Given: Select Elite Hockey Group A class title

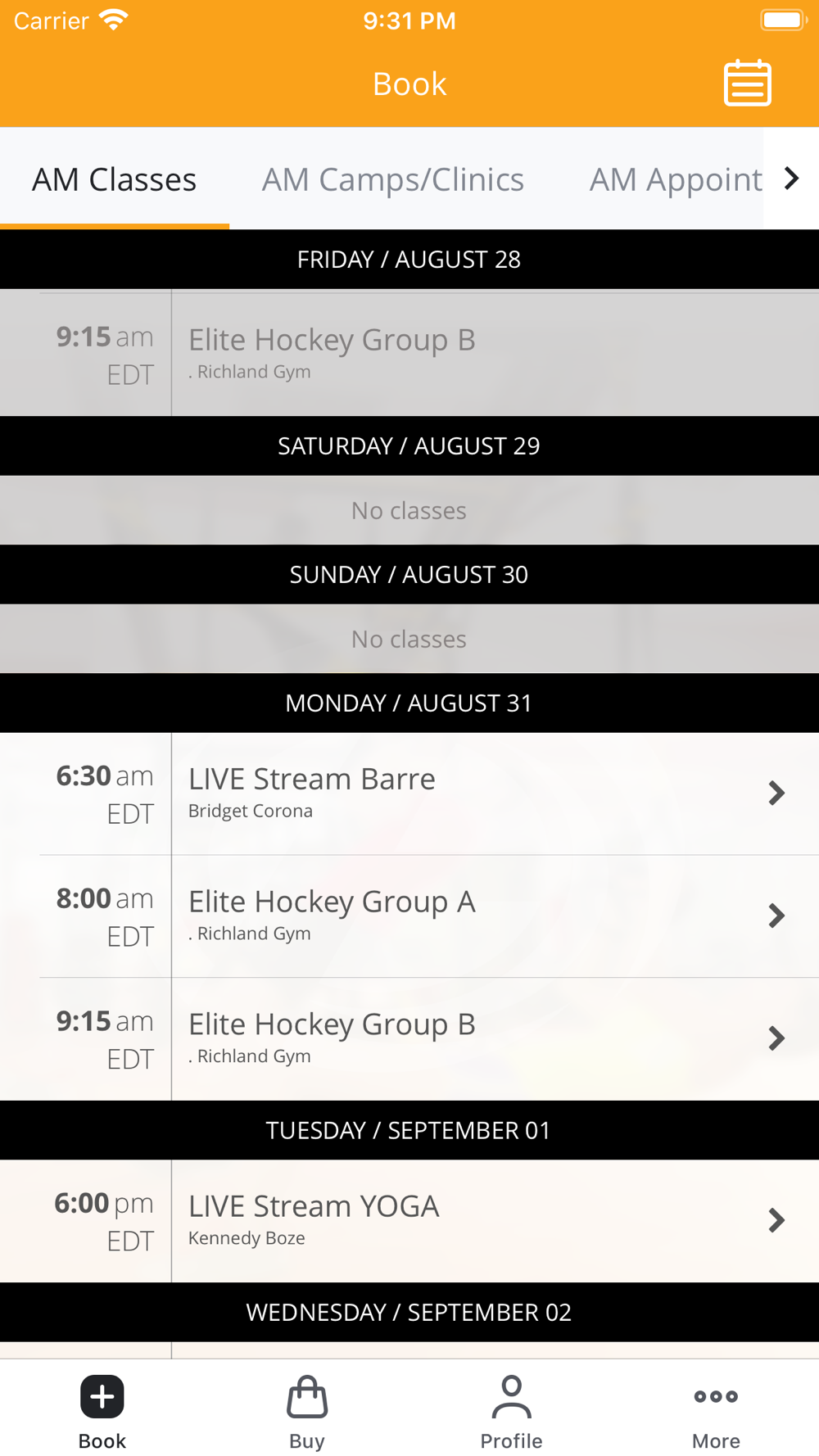Looking at the screenshot, I should pos(332,902).
